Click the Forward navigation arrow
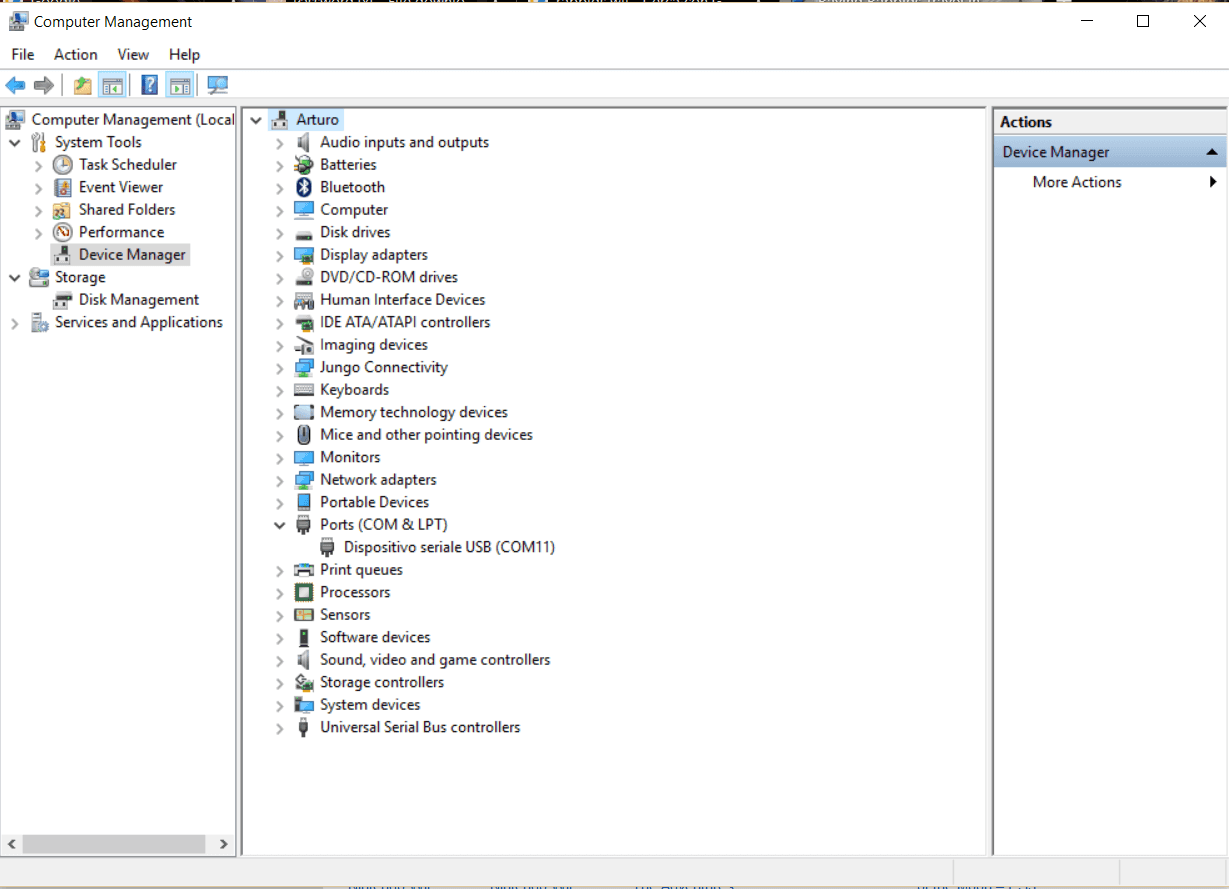Image resolution: width=1229 pixels, height=889 pixels. [x=44, y=85]
